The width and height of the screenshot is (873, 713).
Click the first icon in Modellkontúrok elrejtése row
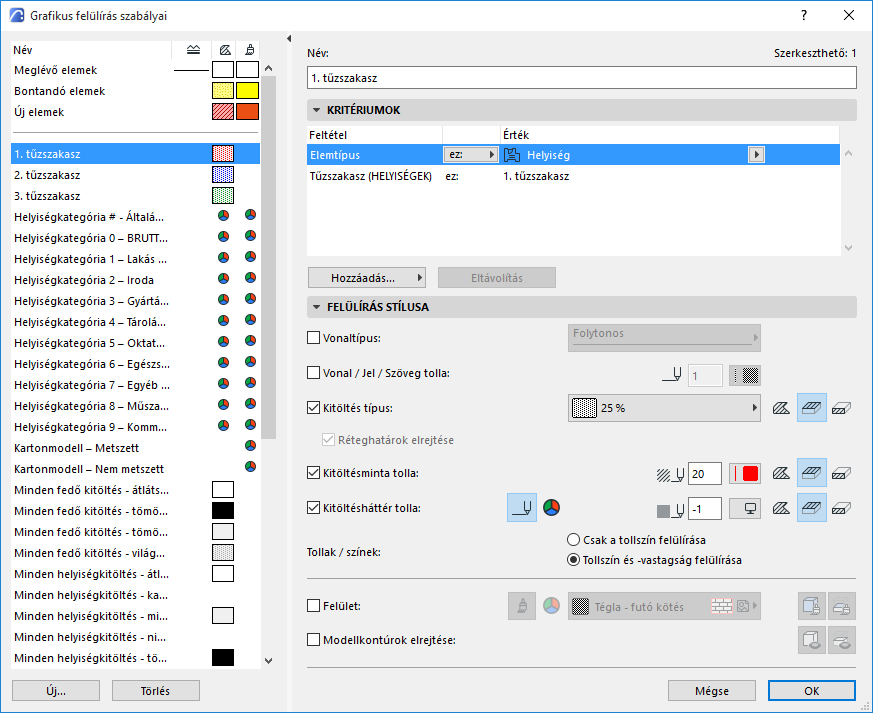pos(812,640)
